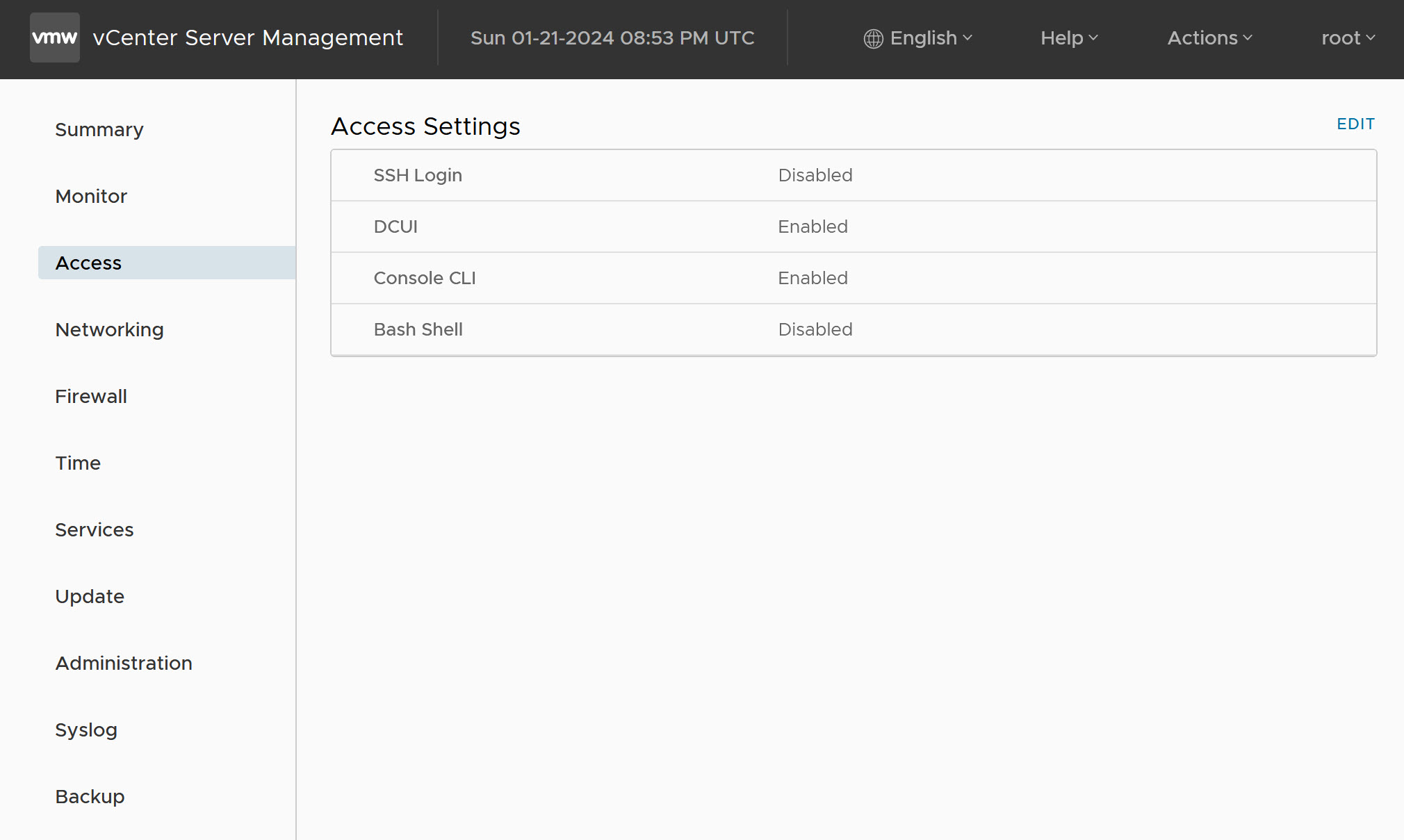Open the Time settings page
Image resolution: width=1404 pixels, height=840 pixels.
pyautogui.click(x=77, y=463)
